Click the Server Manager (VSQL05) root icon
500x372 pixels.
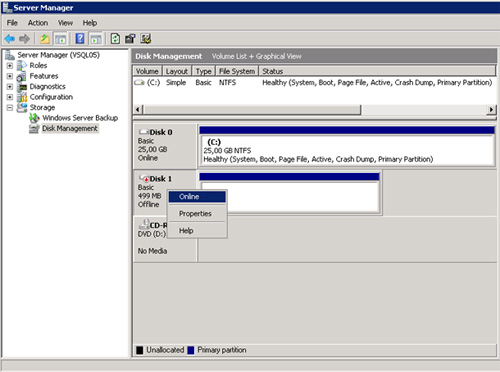pos(10,55)
